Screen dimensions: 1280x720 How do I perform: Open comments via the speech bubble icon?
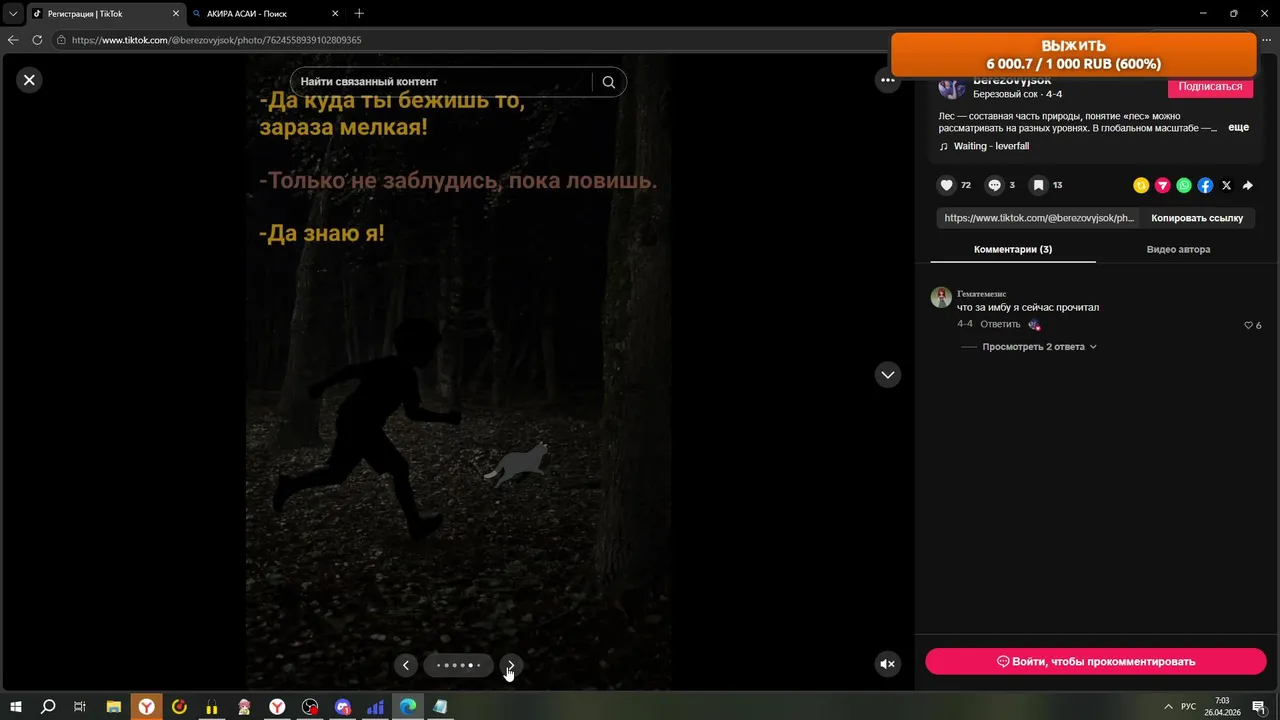(994, 185)
